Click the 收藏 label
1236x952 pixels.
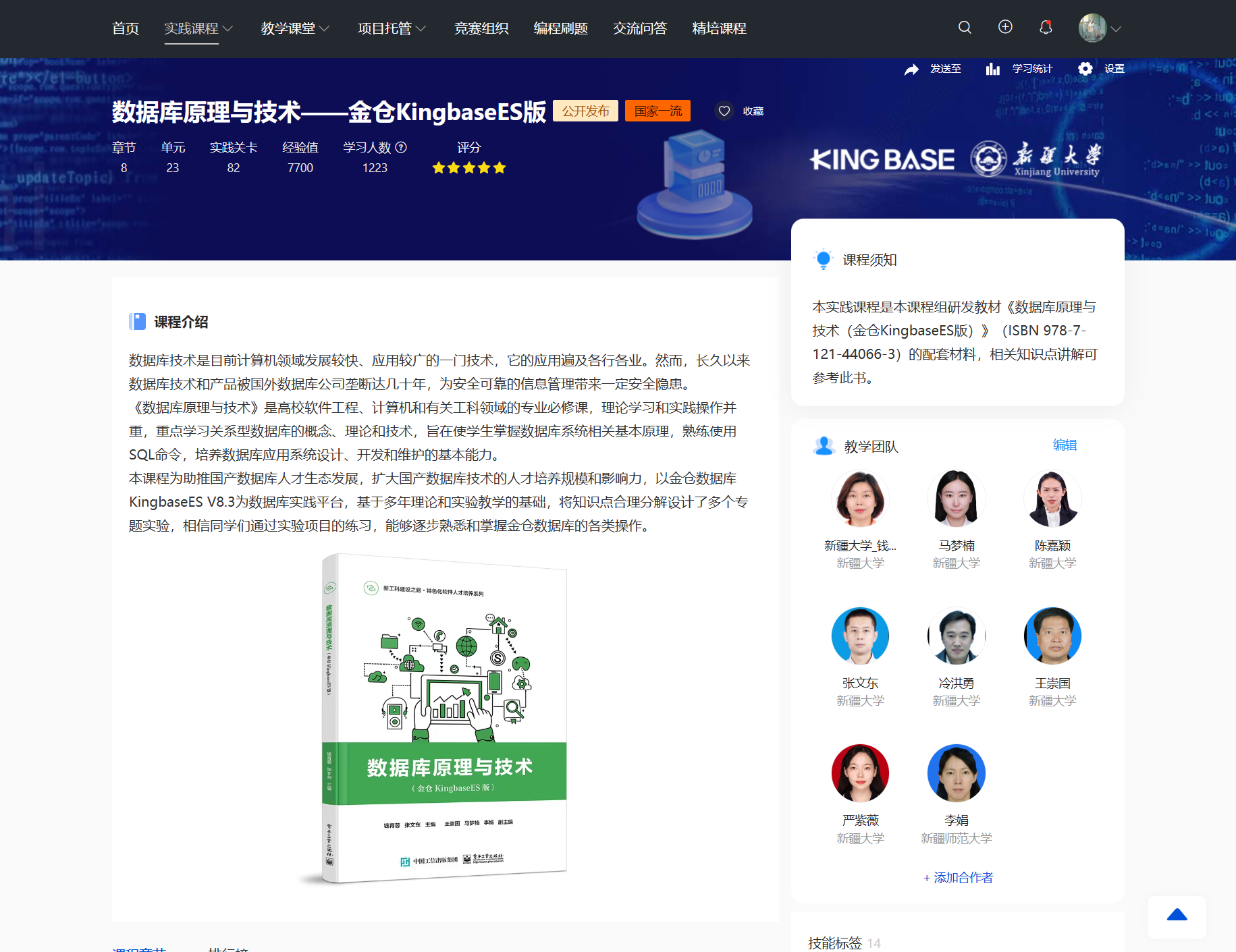[x=753, y=111]
